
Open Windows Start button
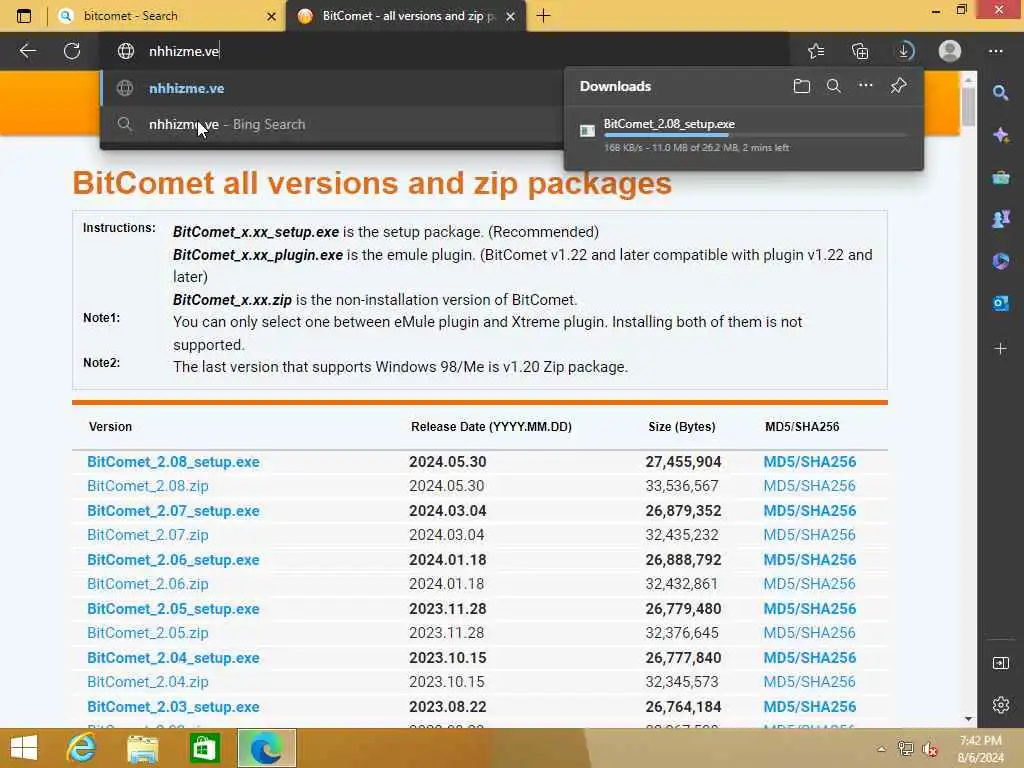[x=24, y=748]
